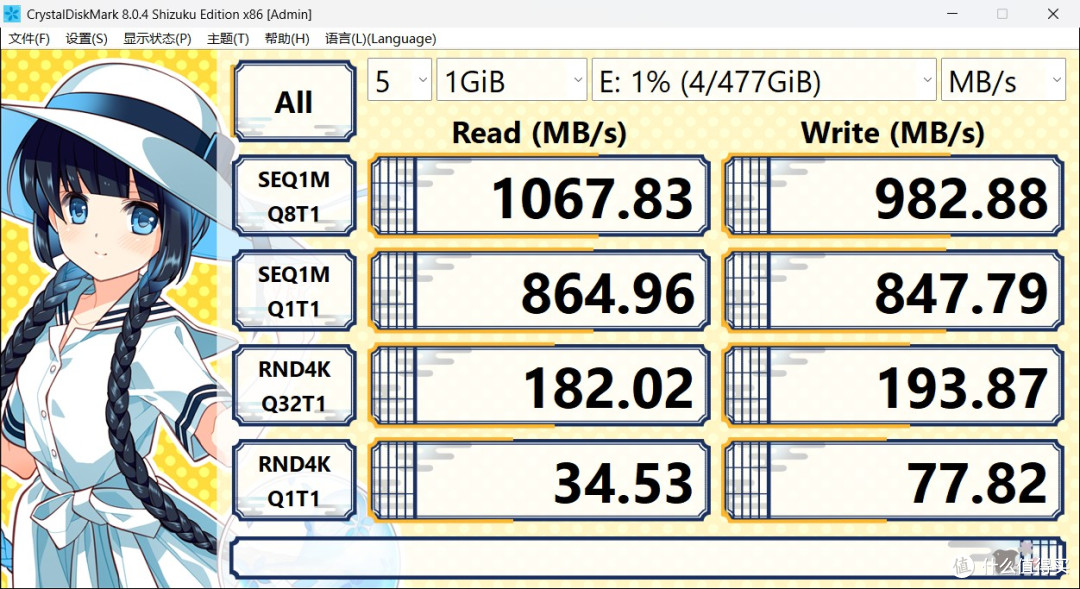Image resolution: width=1080 pixels, height=589 pixels.
Task: Close the CrystalDiskMark window
Action: [x=1053, y=14]
